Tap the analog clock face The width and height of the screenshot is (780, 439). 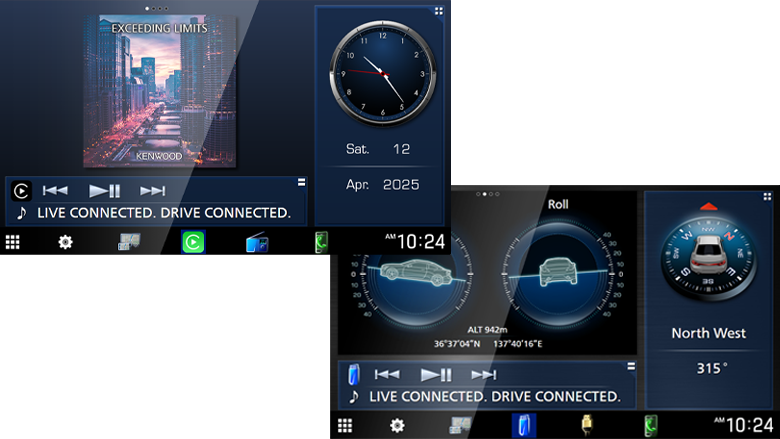tap(382, 74)
